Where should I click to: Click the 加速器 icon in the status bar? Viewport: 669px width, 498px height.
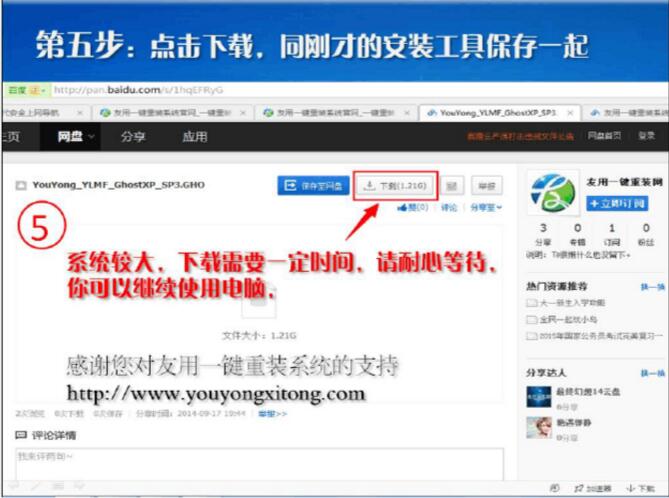point(594,488)
